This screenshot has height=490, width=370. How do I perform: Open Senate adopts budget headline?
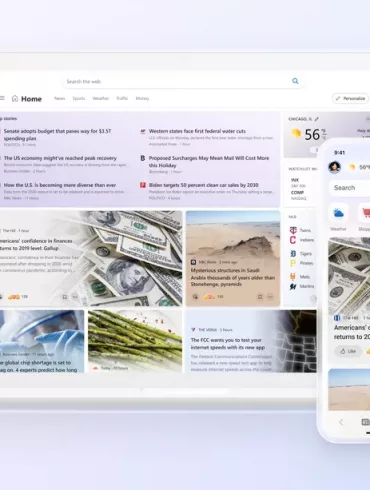click(57, 135)
